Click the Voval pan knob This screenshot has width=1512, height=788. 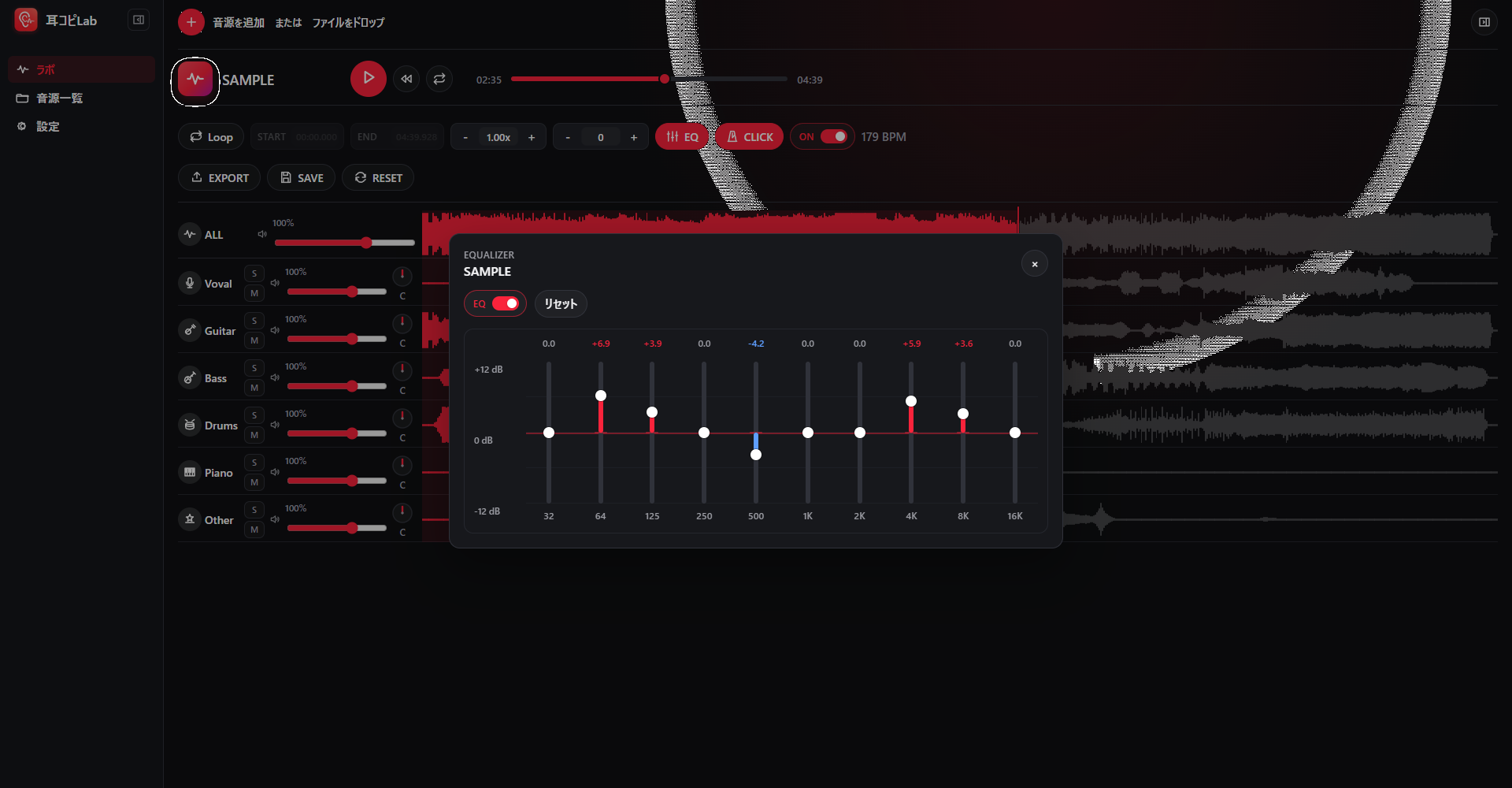pos(402,275)
